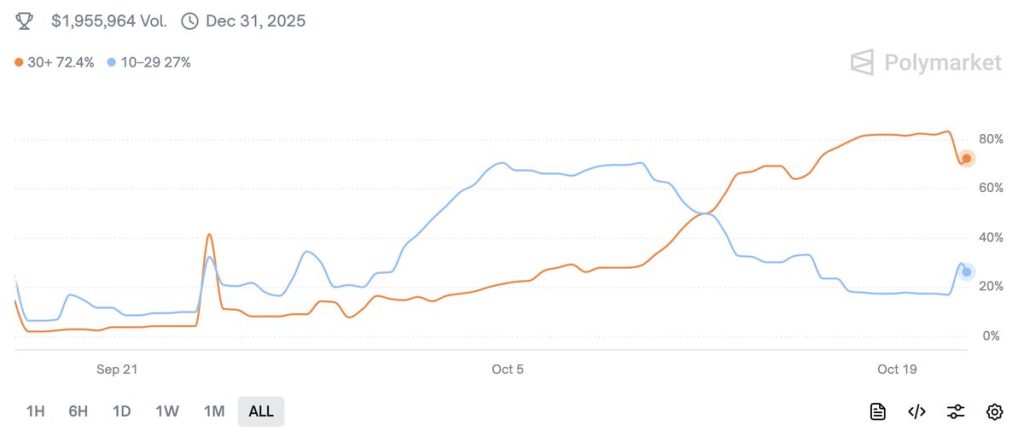Choose the 1D time range
The height and width of the screenshot is (437, 1024).
point(122,411)
